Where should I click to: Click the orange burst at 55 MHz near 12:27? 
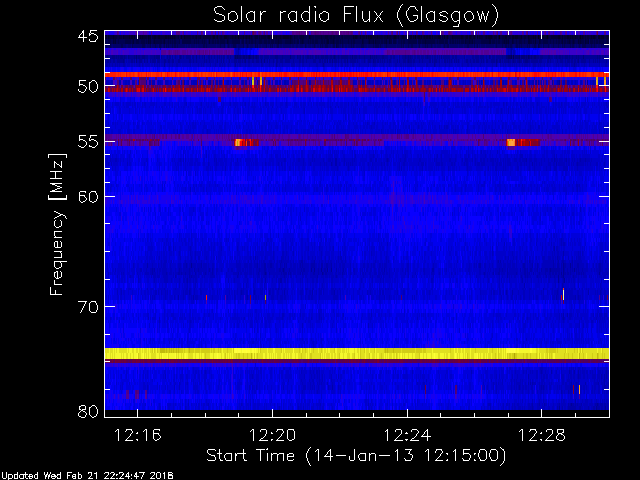click(x=511, y=142)
